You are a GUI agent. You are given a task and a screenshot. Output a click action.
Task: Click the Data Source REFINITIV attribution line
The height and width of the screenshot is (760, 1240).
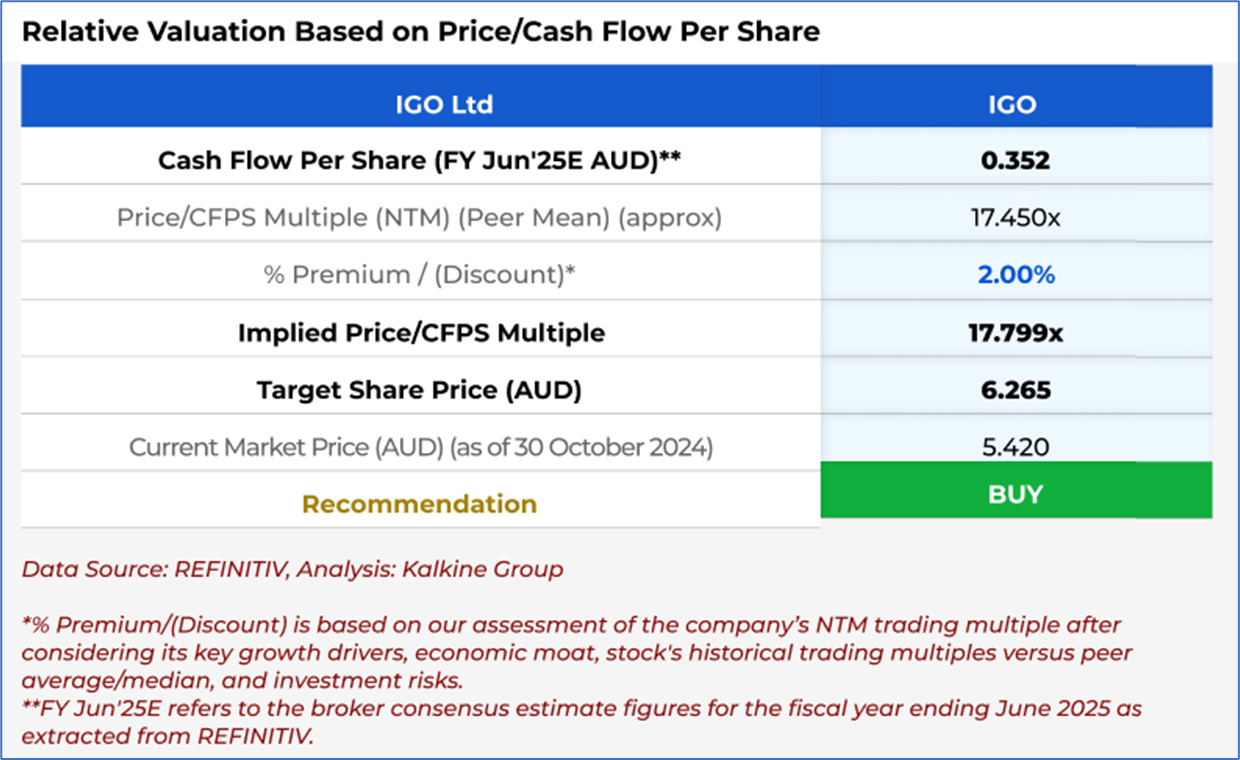pos(292,570)
